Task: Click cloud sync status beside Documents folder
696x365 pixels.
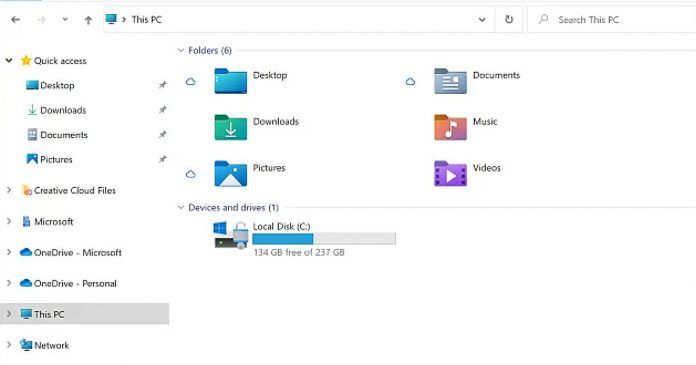Action: tap(410, 82)
